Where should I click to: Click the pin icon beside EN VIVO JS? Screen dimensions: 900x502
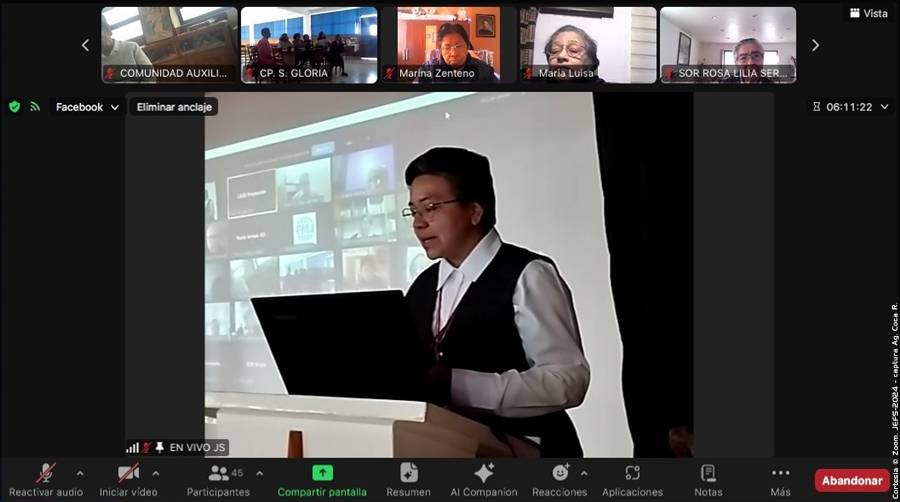tap(160, 447)
